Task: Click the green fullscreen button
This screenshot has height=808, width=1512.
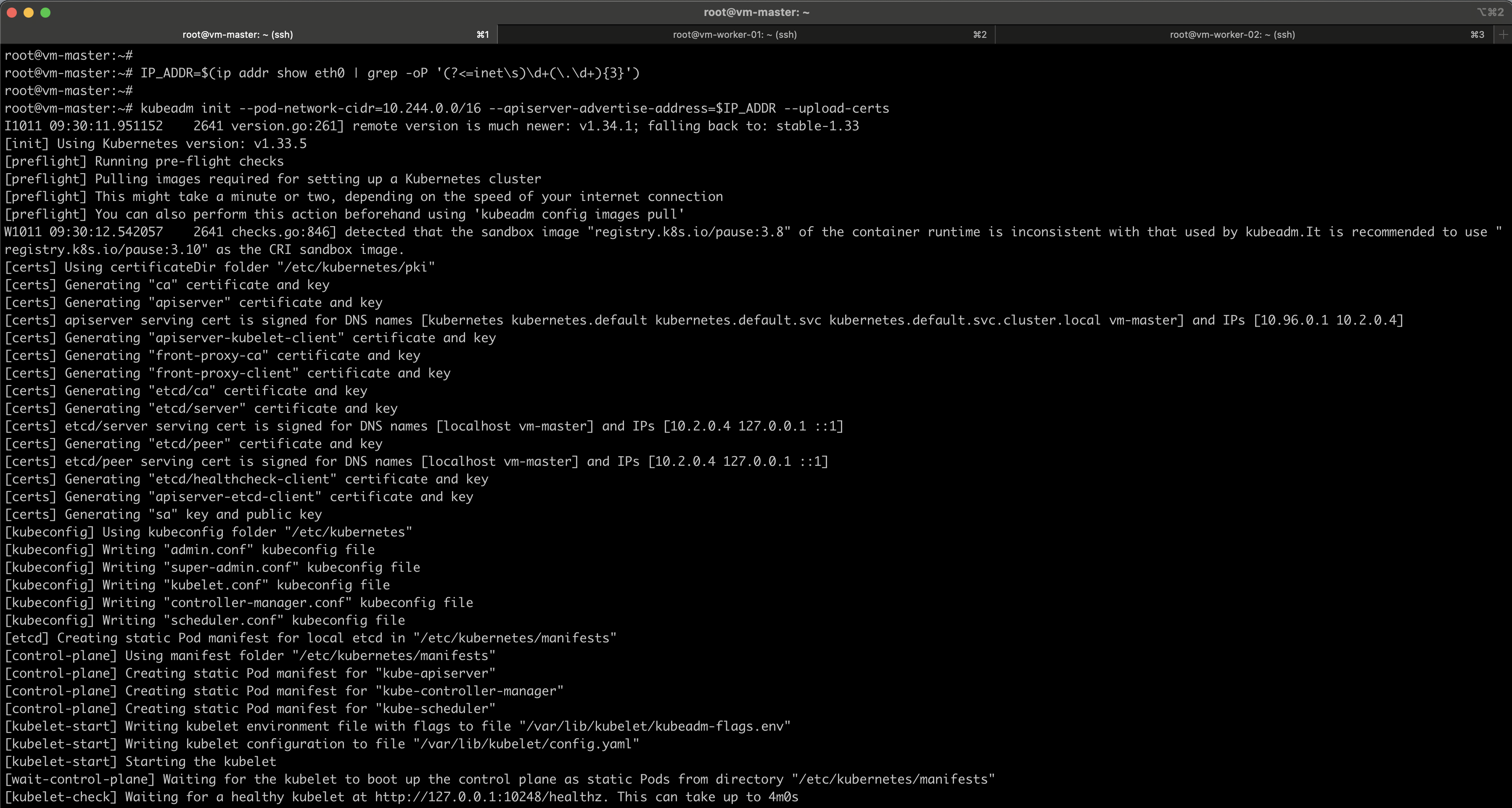Action: click(x=45, y=12)
